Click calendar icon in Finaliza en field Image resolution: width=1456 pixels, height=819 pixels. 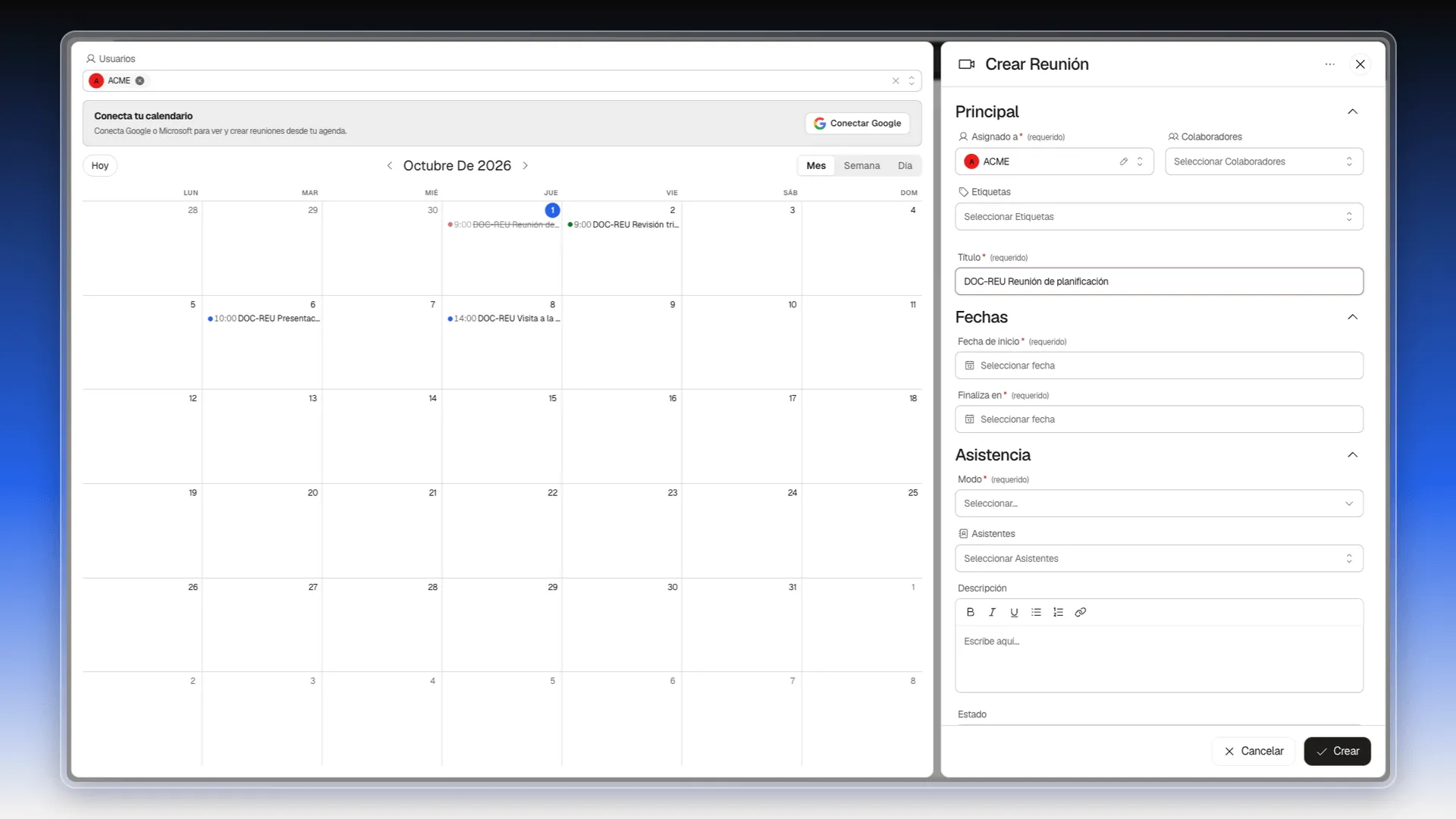click(x=969, y=419)
